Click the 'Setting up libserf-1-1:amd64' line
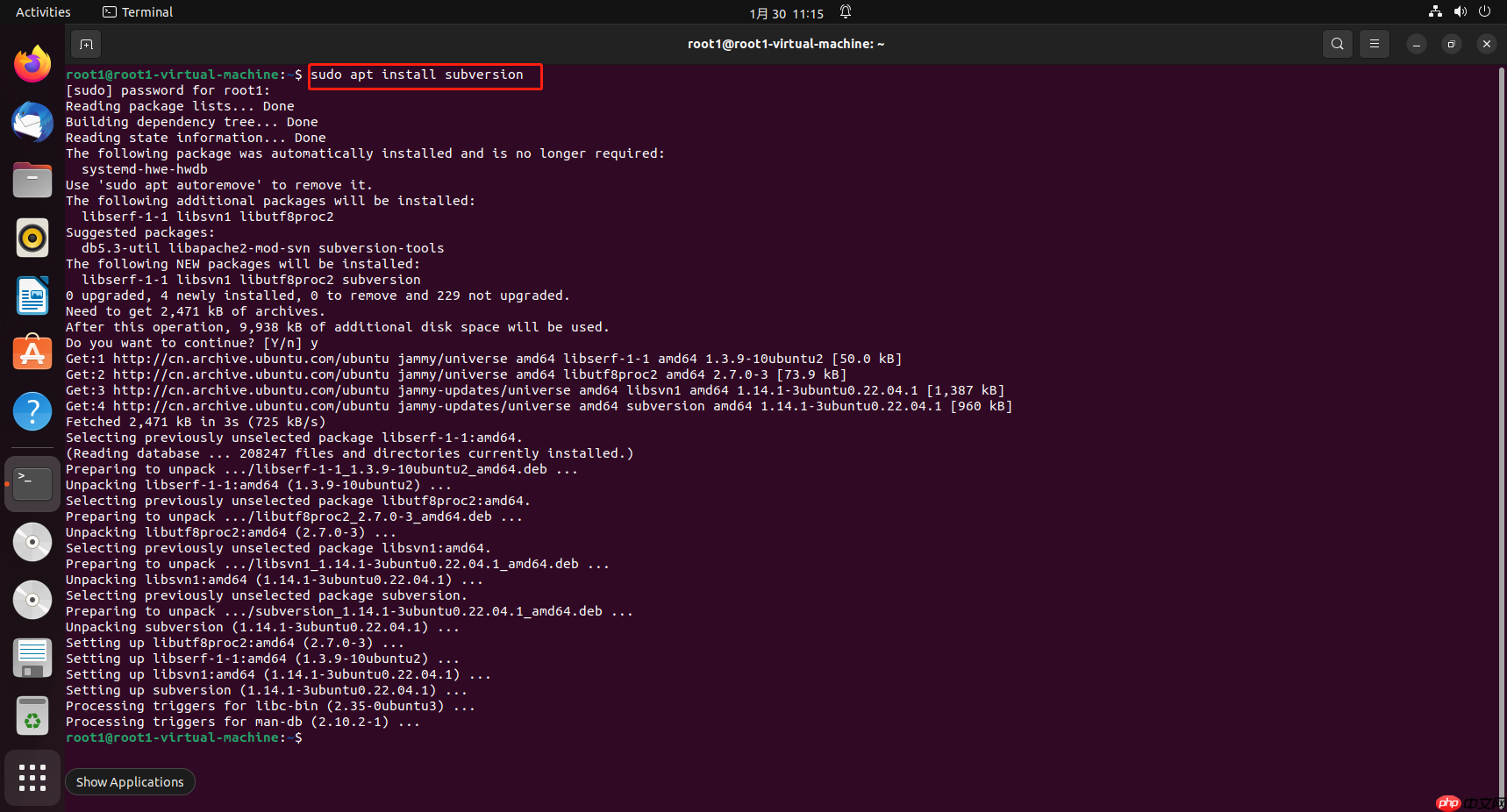 pos(263,659)
